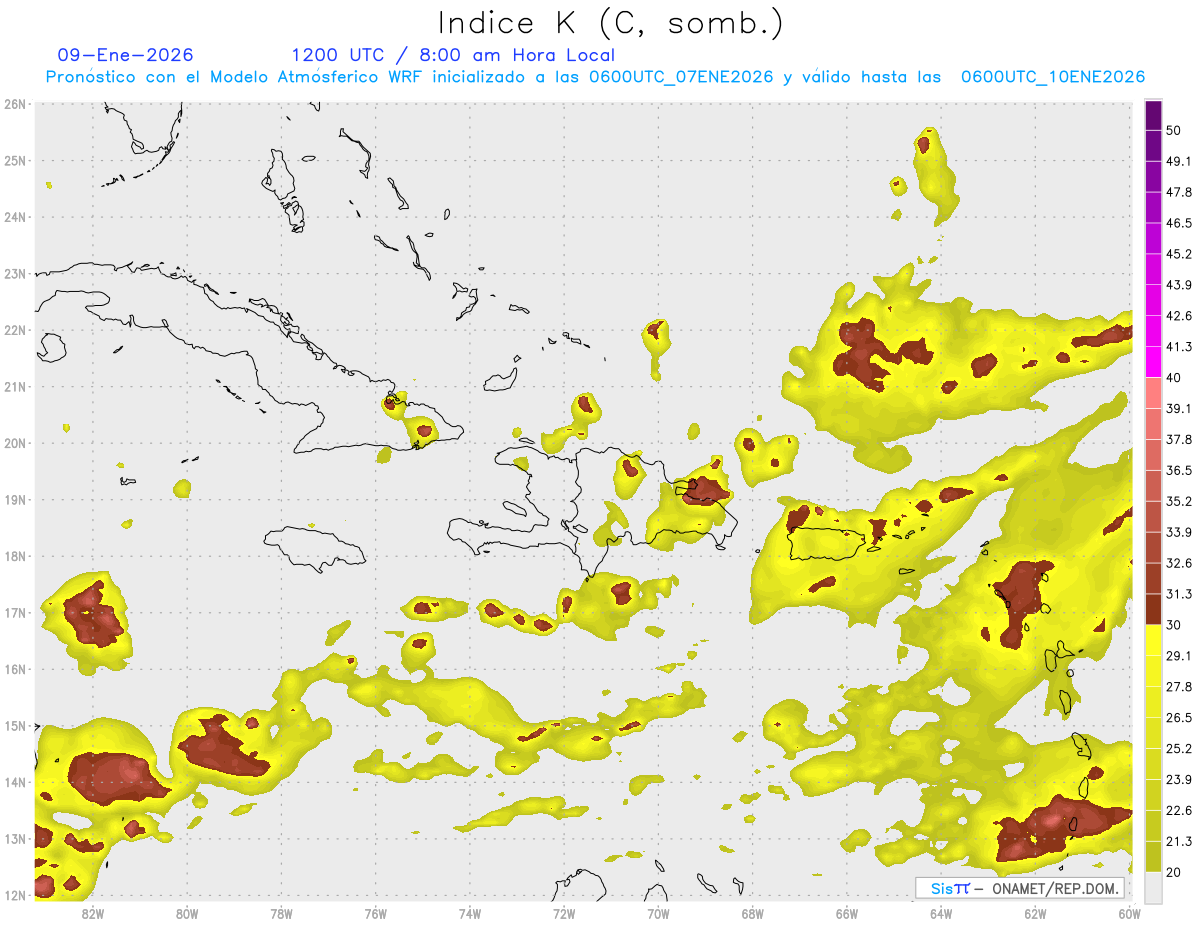Click the 14N latitude label
Screen dimensions: 1200x927
click(15, 782)
